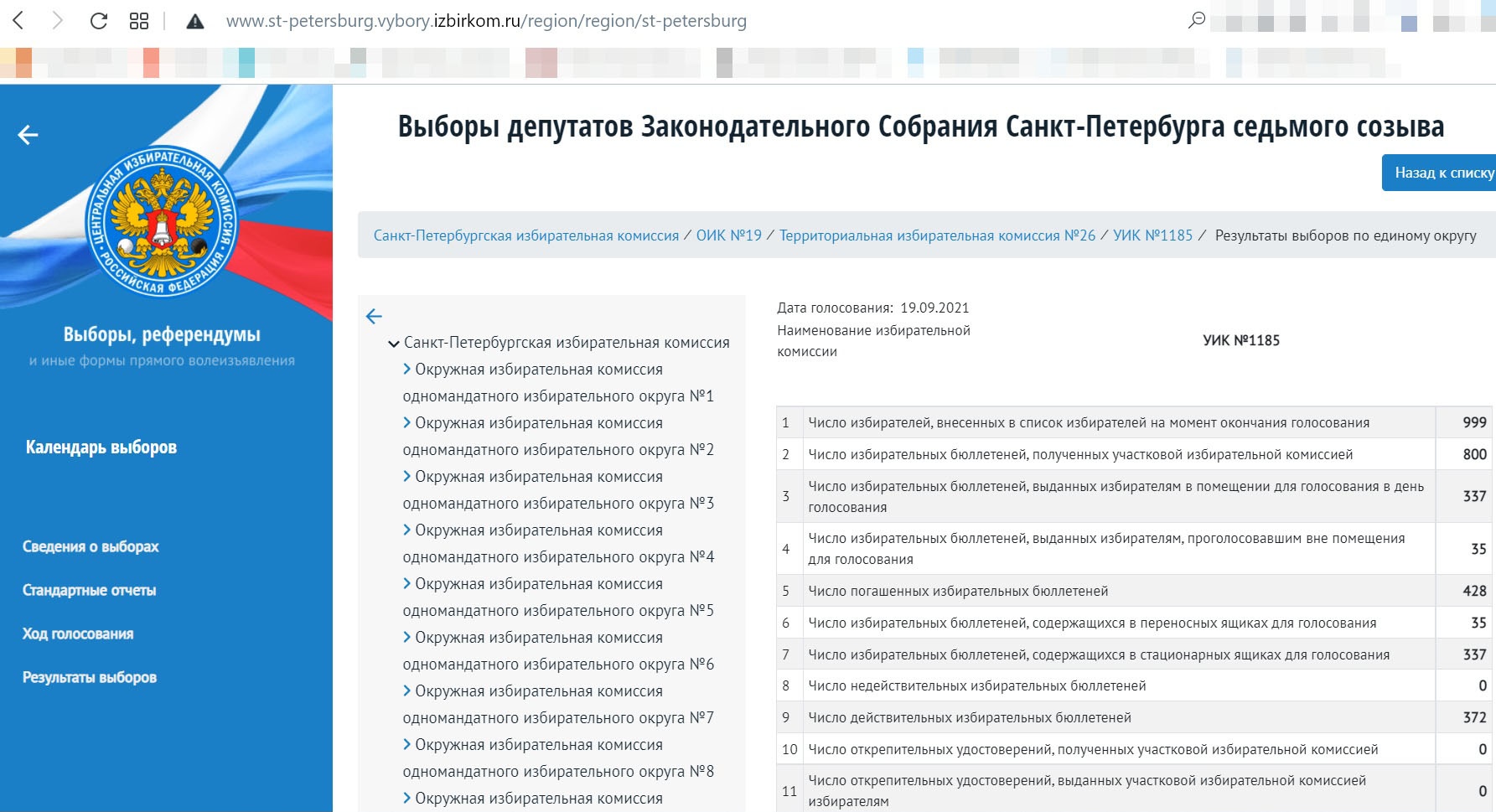Screen dimensions: 1496x812
Task: Click the Central Election Commission emblem logo
Action: (x=162, y=222)
